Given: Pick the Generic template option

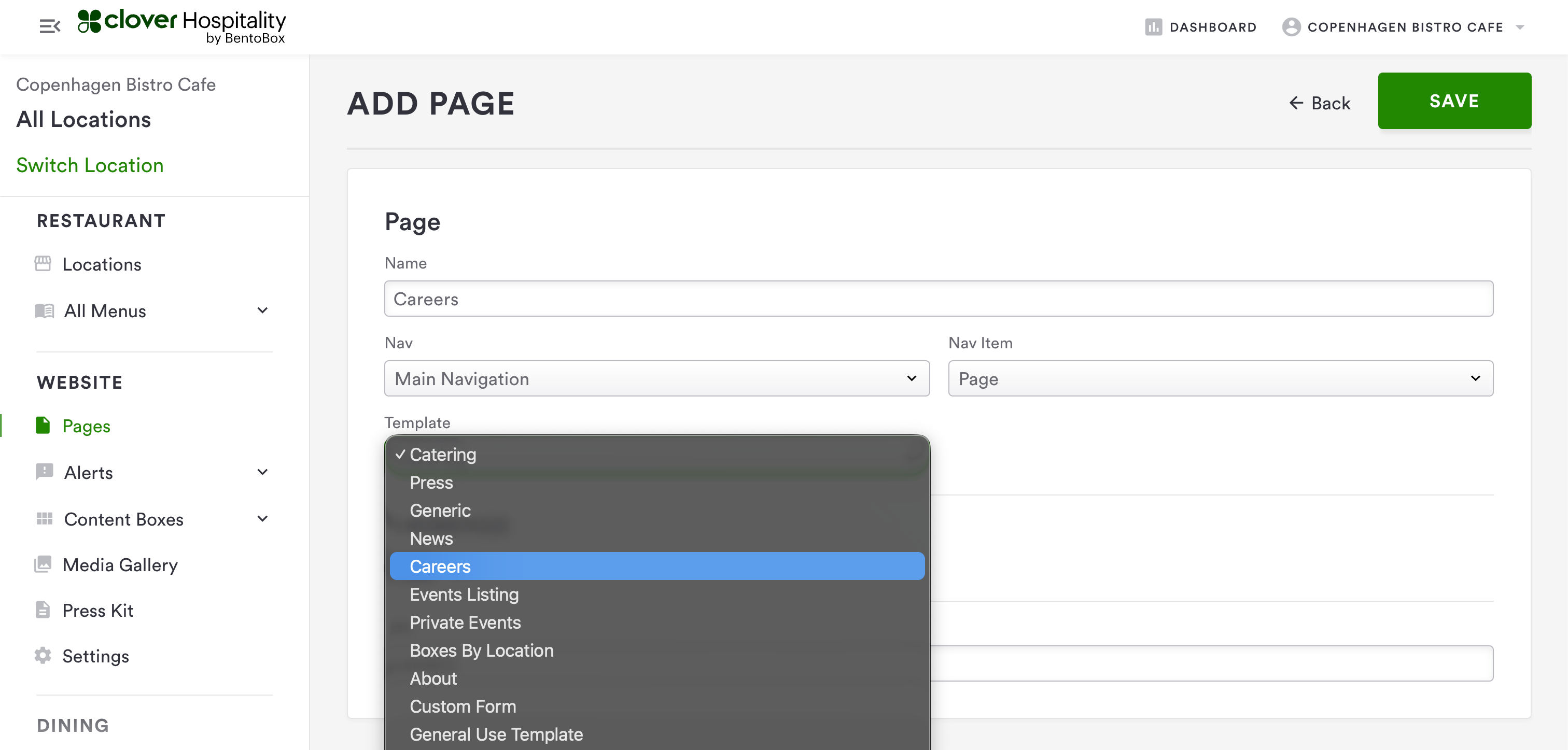Looking at the screenshot, I should click(440, 510).
